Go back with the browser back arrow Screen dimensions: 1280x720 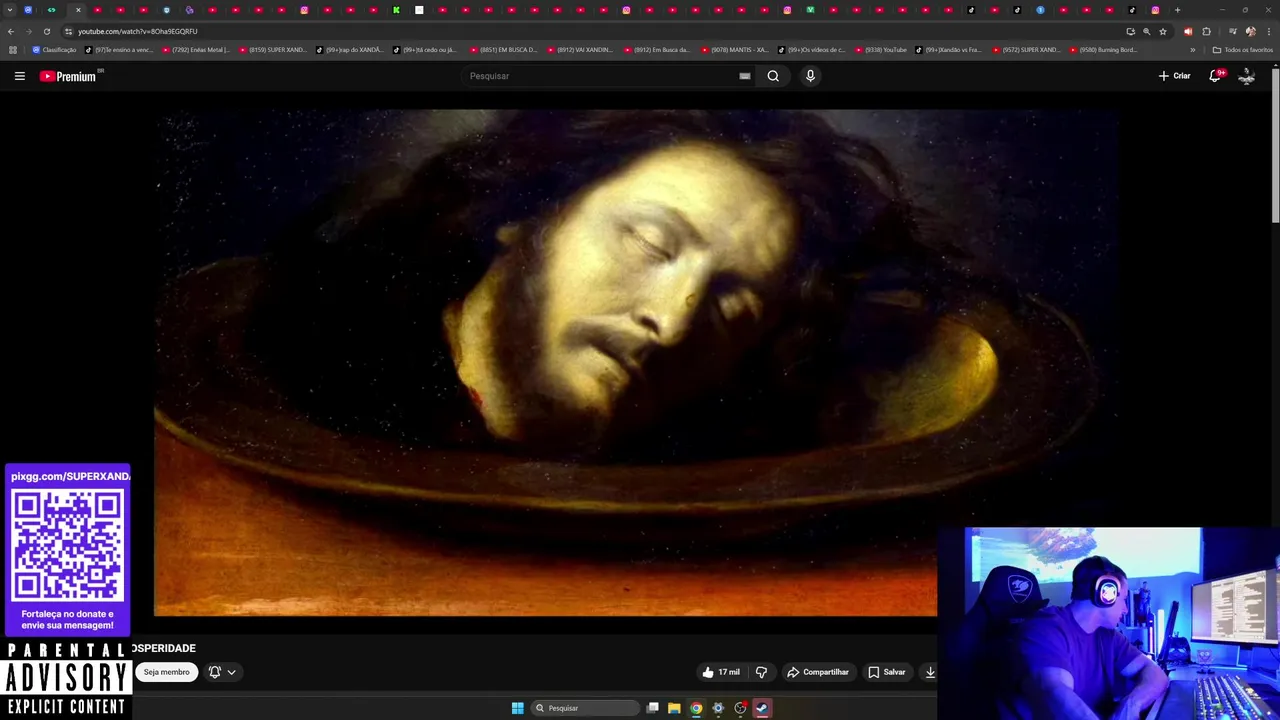coord(11,31)
